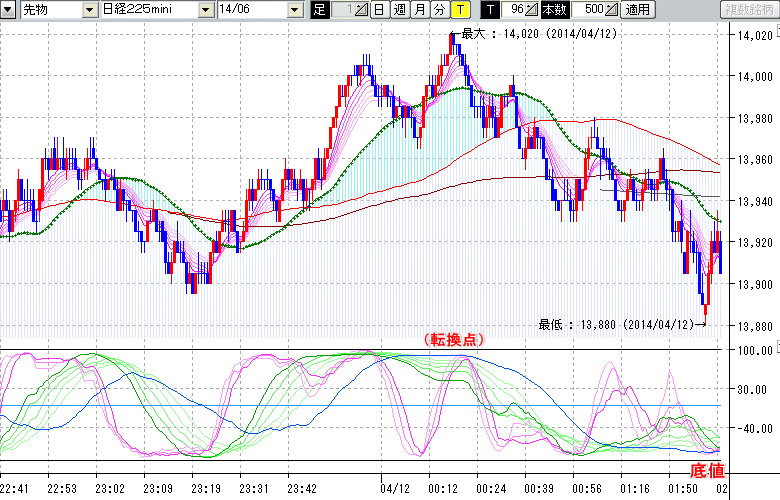The width and height of the screenshot is (780, 500).
Task: Click into the T value field showing 96
Action: pyautogui.click(x=513, y=10)
